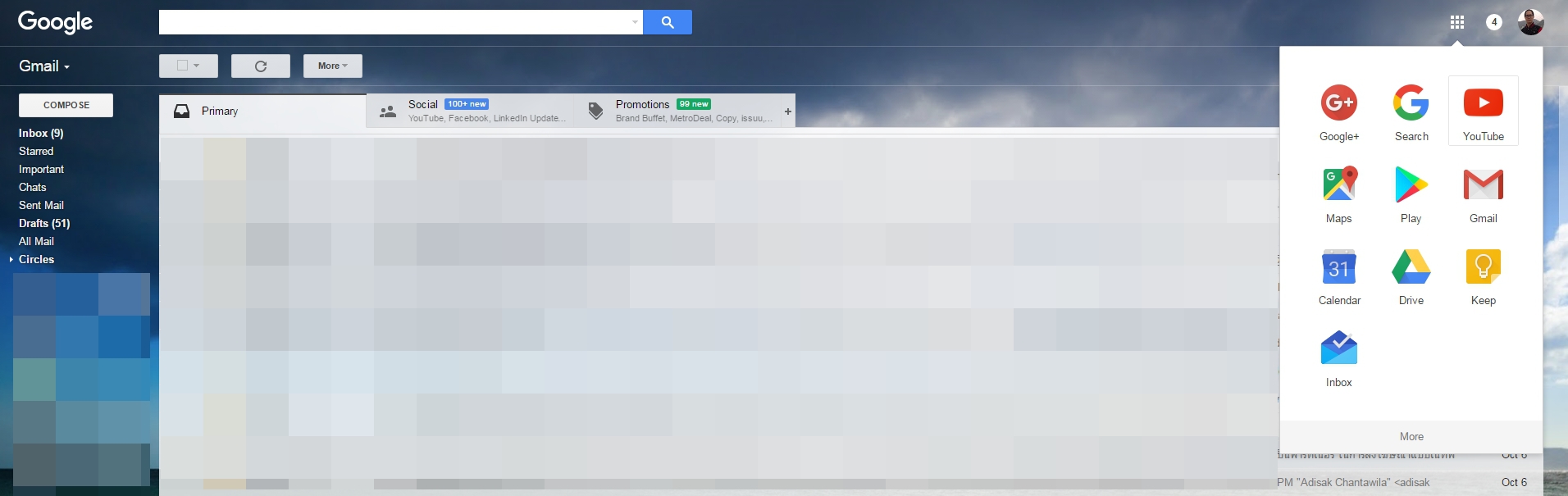This screenshot has height=496, width=1568.
Task: Click More at apps panel bottom
Action: point(1411,437)
